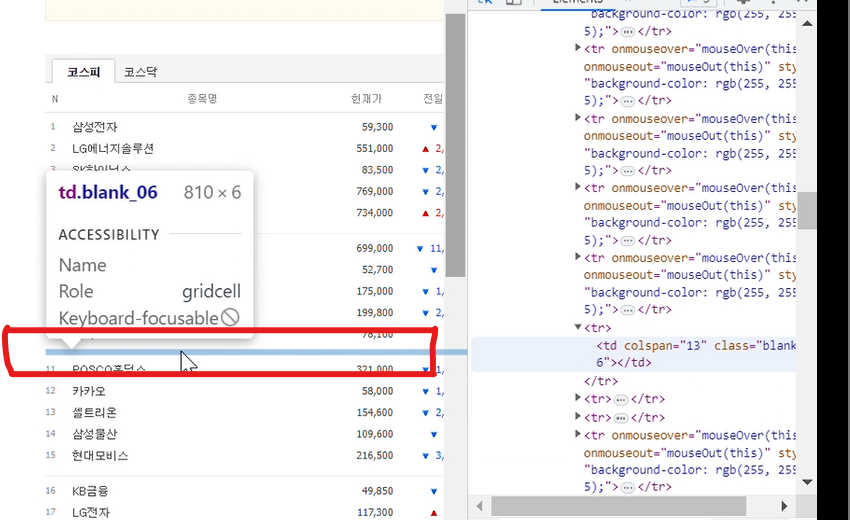Click the 종목명 column header
This screenshot has height=520, width=850.
(202, 99)
